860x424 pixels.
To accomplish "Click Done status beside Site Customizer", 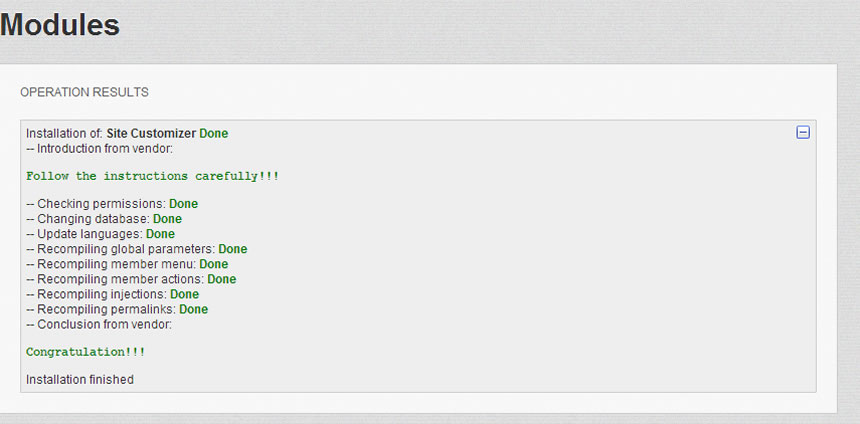I will [214, 133].
